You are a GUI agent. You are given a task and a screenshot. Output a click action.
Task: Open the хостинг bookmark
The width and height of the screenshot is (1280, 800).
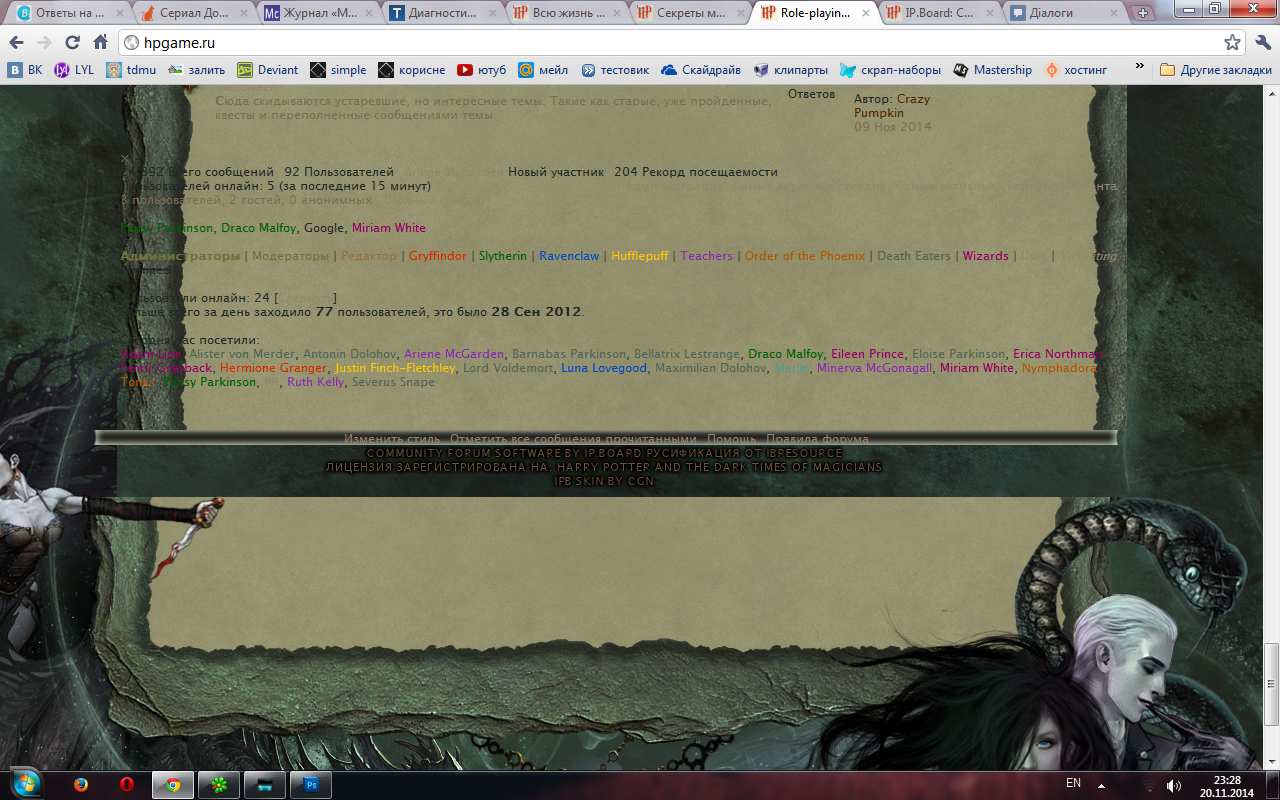[1076, 70]
